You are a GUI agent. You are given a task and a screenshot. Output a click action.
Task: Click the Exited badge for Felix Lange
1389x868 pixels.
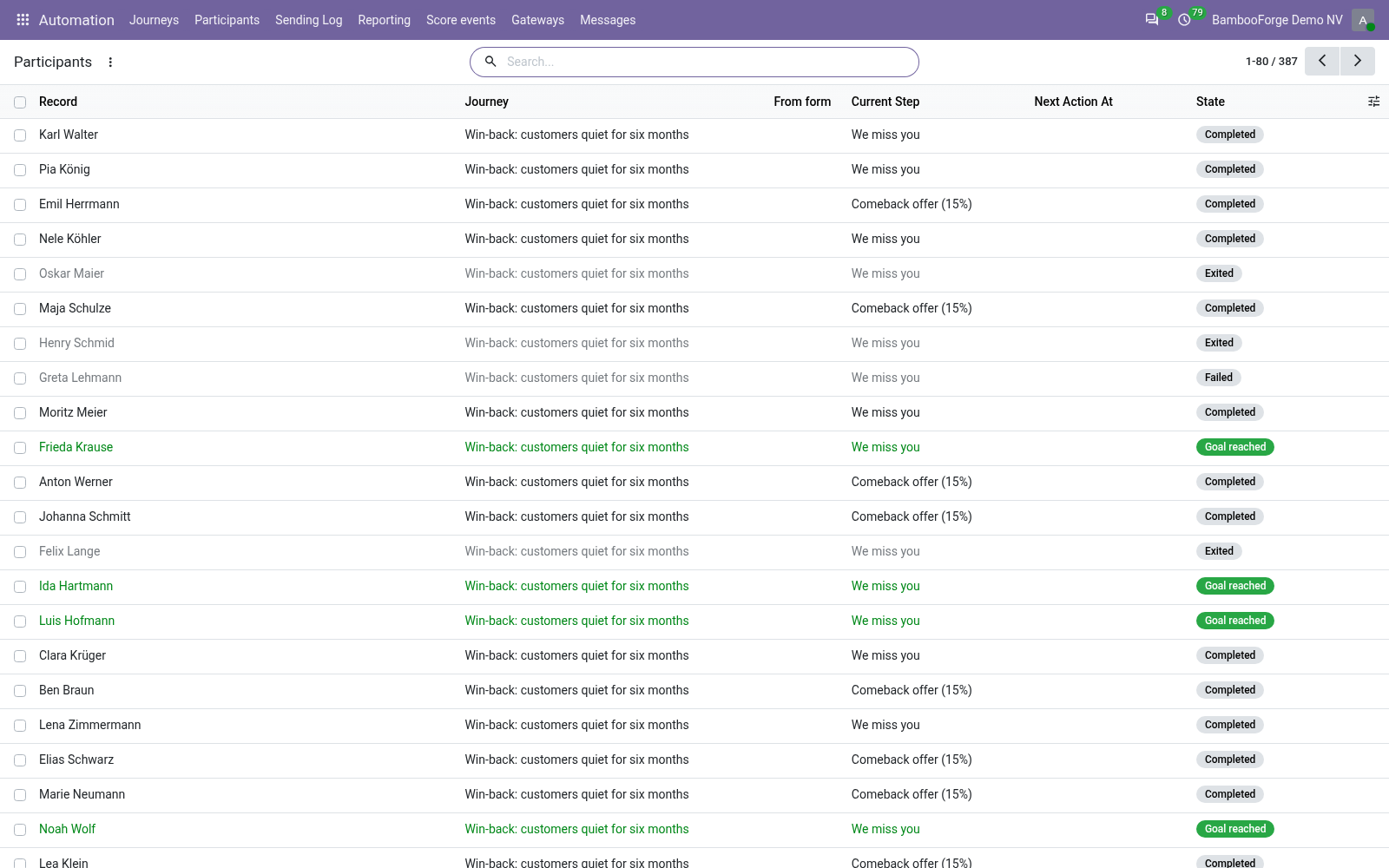1219,551
